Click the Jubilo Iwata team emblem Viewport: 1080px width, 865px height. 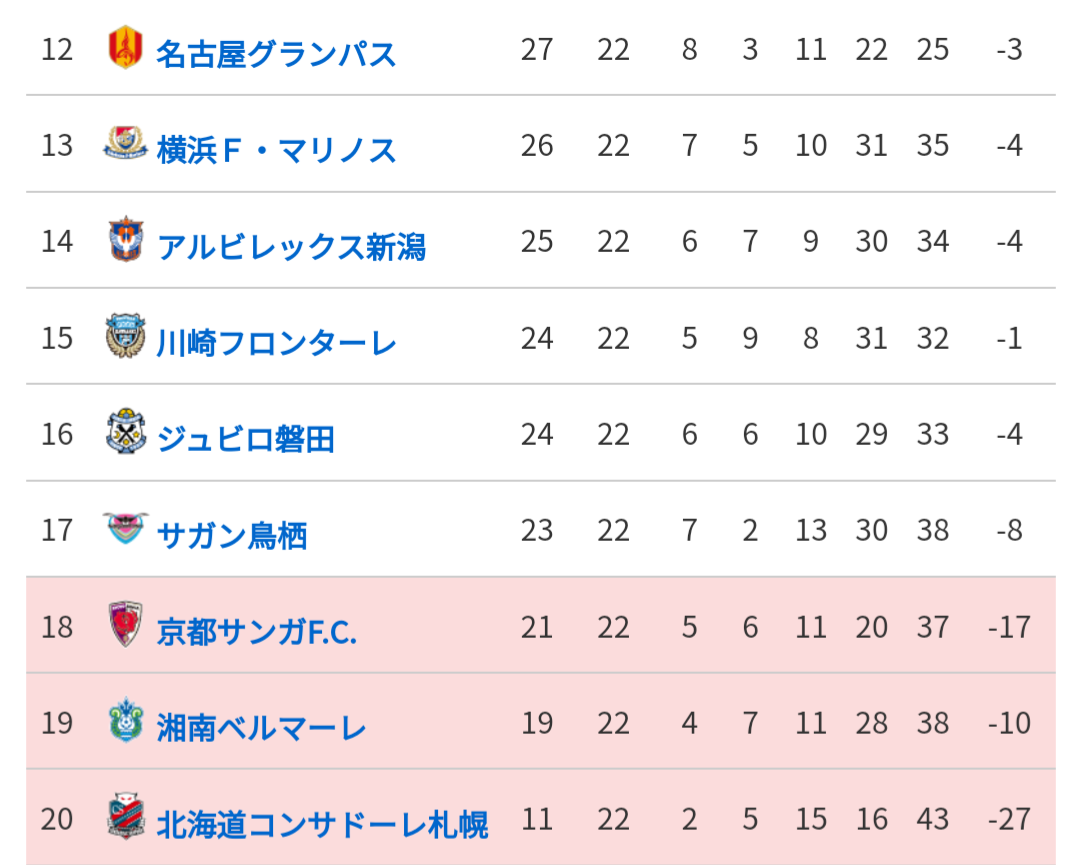coord(126,431)
